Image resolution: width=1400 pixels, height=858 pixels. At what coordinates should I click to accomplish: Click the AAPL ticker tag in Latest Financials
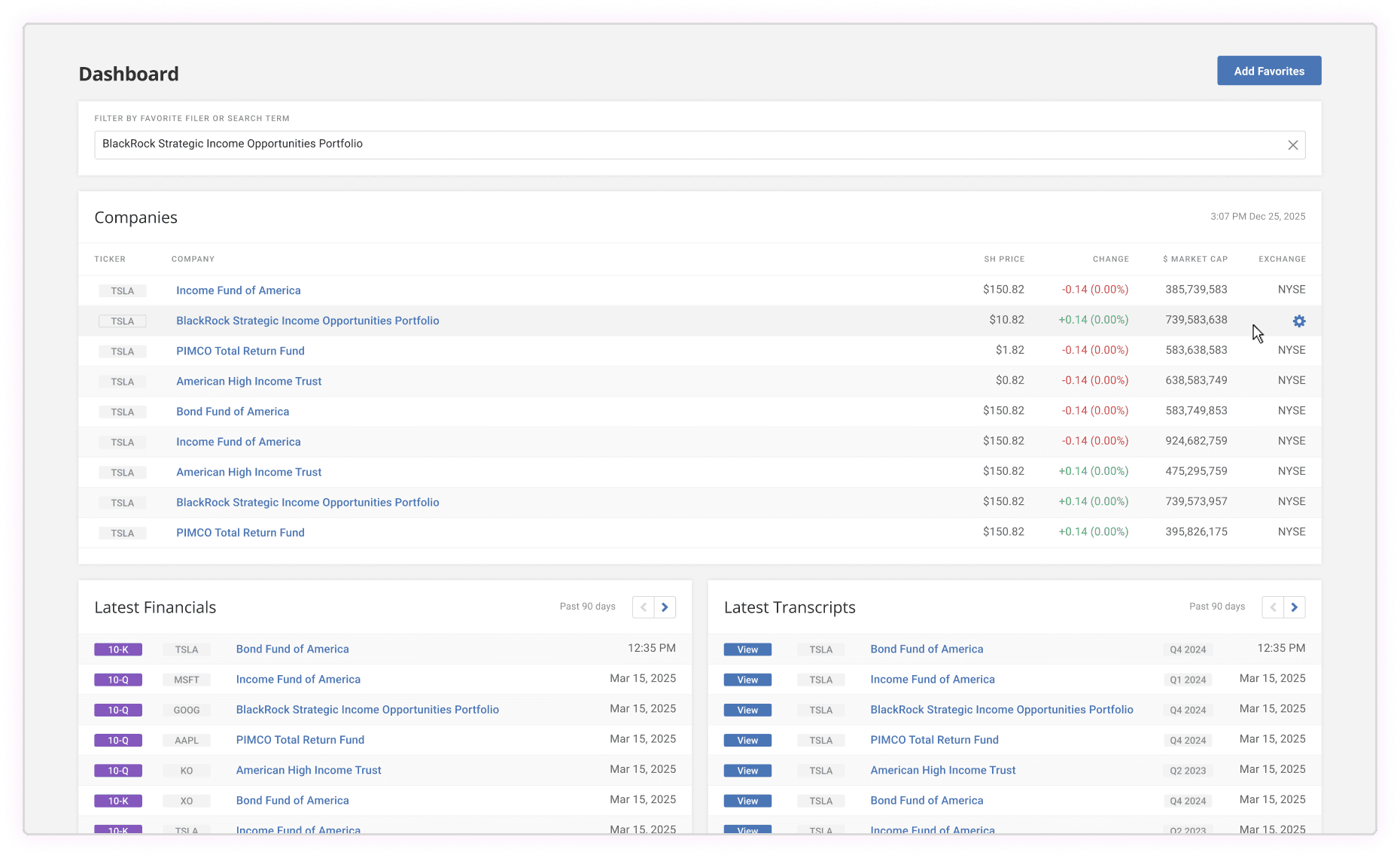[187, 741]
